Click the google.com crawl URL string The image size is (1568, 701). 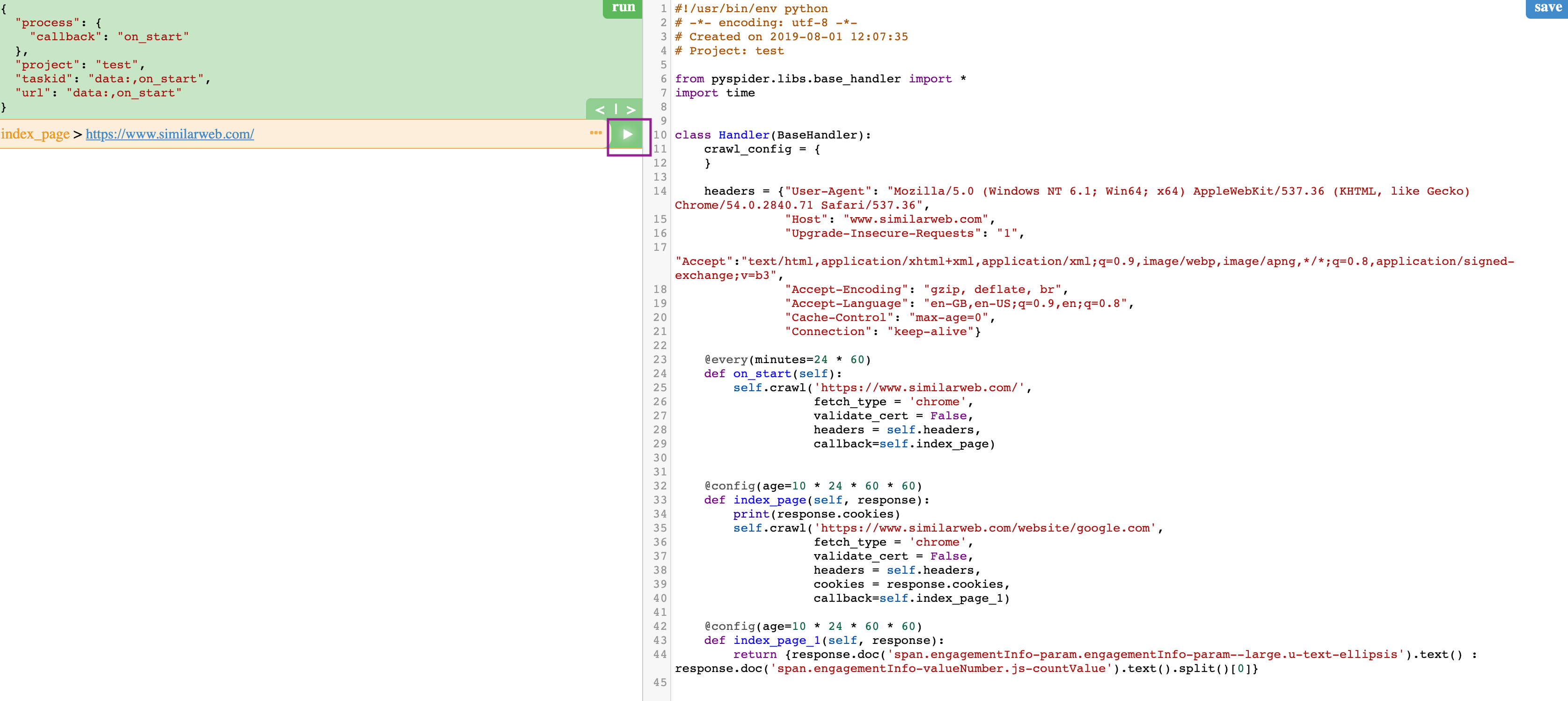985,528
